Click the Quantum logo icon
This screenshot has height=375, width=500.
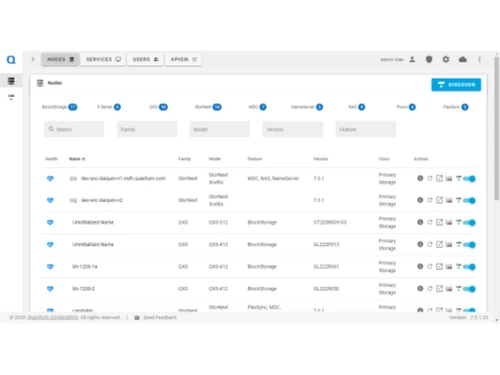[11, 60]
